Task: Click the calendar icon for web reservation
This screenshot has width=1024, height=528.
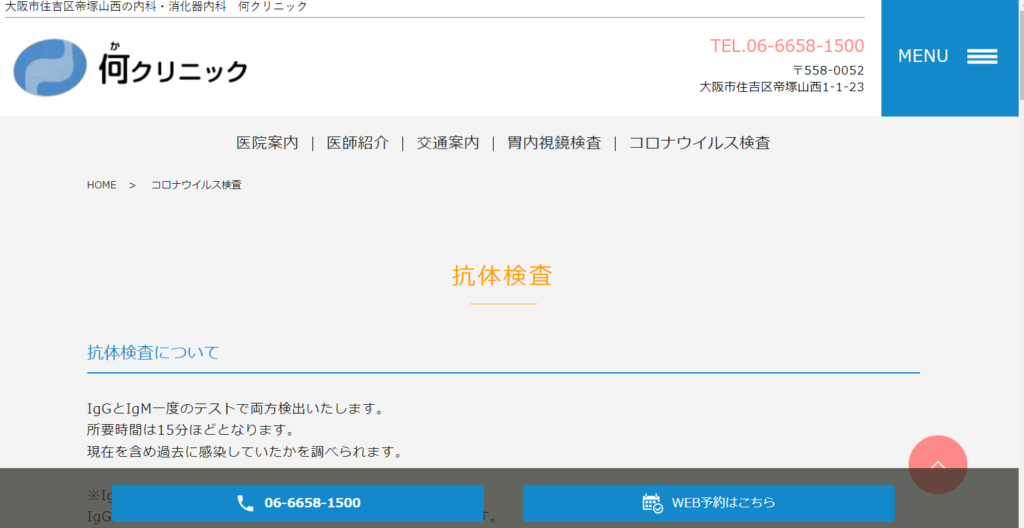Action: pyautogui.click(x=652, y=503)
